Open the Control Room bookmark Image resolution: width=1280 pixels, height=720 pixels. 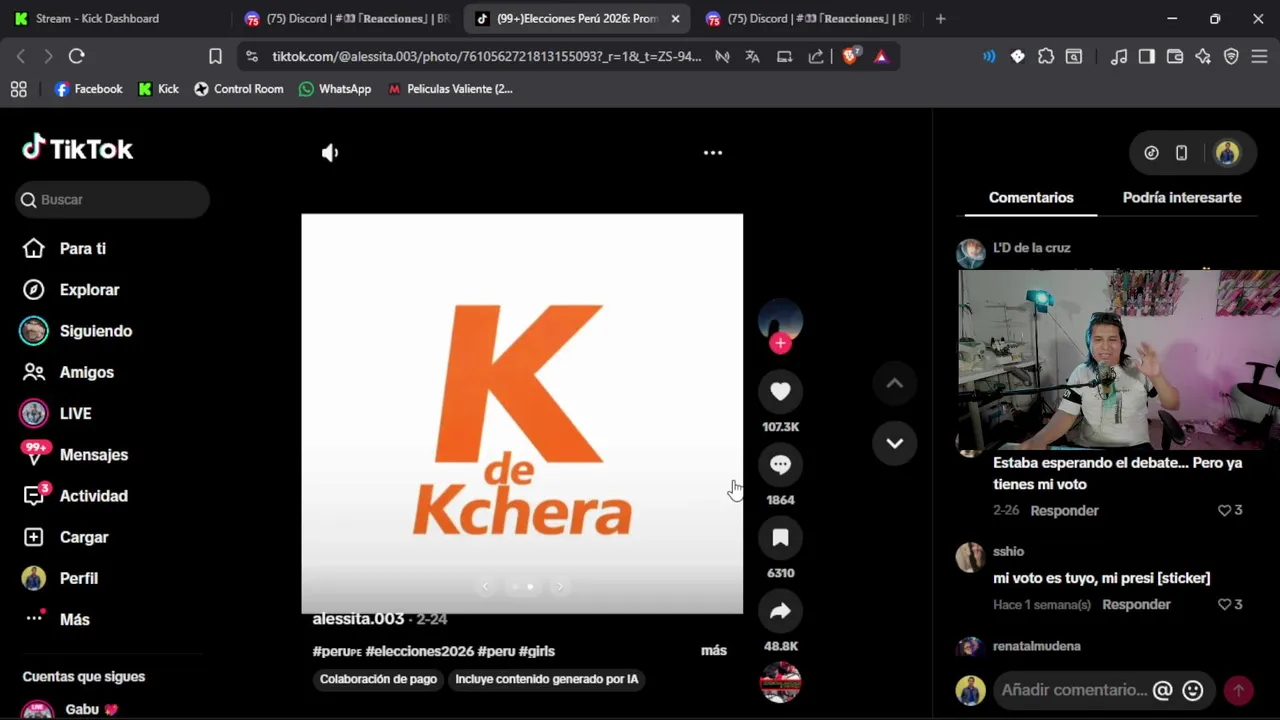[239, 89]
